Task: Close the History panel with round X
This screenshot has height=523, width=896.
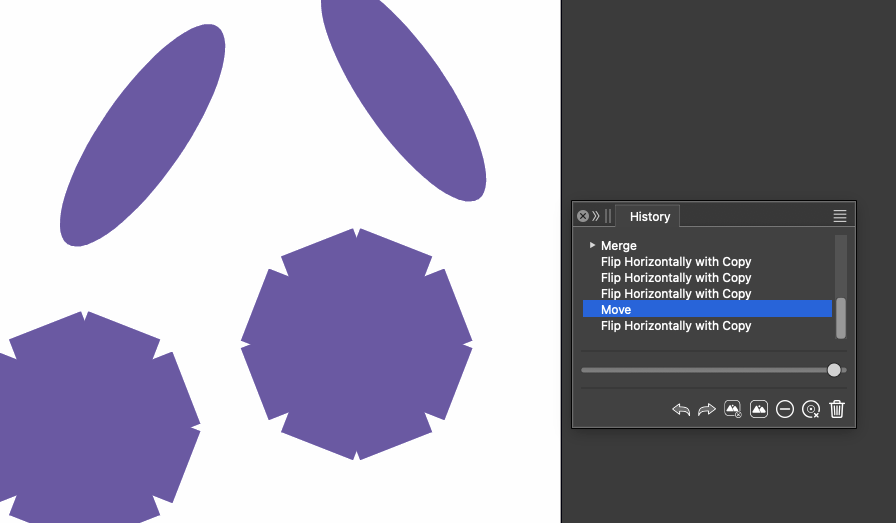Action: 583,216
